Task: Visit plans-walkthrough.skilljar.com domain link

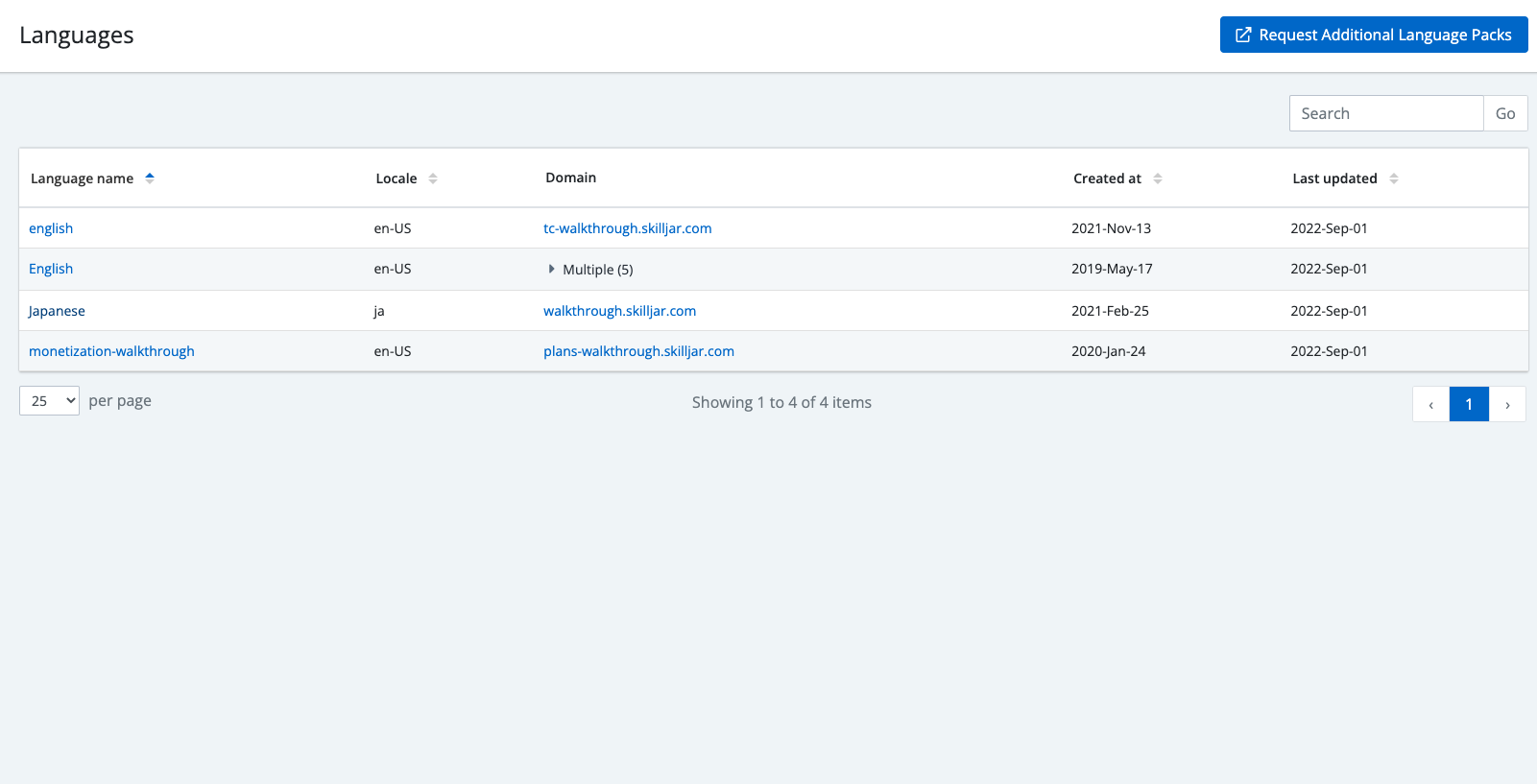Action: click(638, 351)
